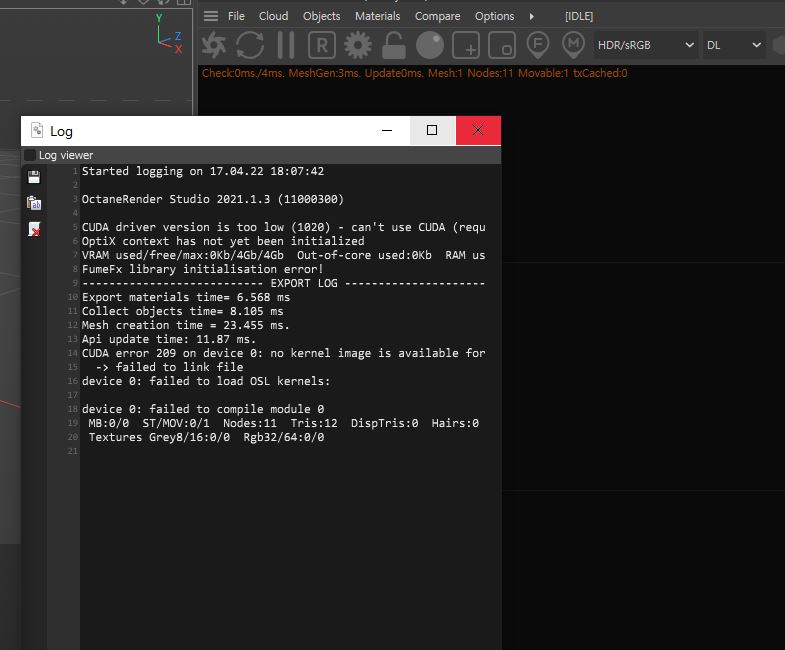Select the material picker M icon
The width and height of the screenshot is (785, 650).
tap(573, 45)
